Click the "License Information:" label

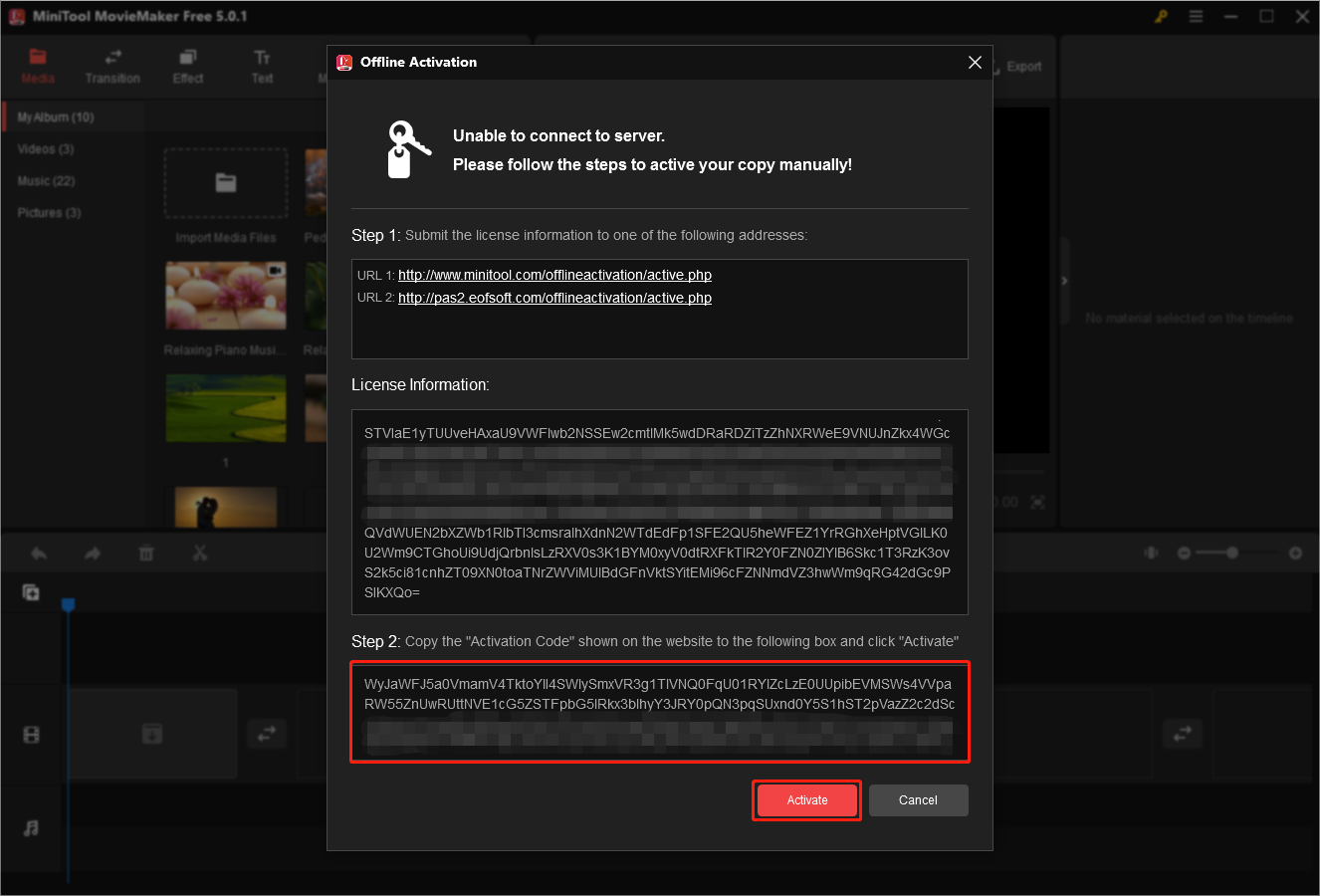pos(420,384)
